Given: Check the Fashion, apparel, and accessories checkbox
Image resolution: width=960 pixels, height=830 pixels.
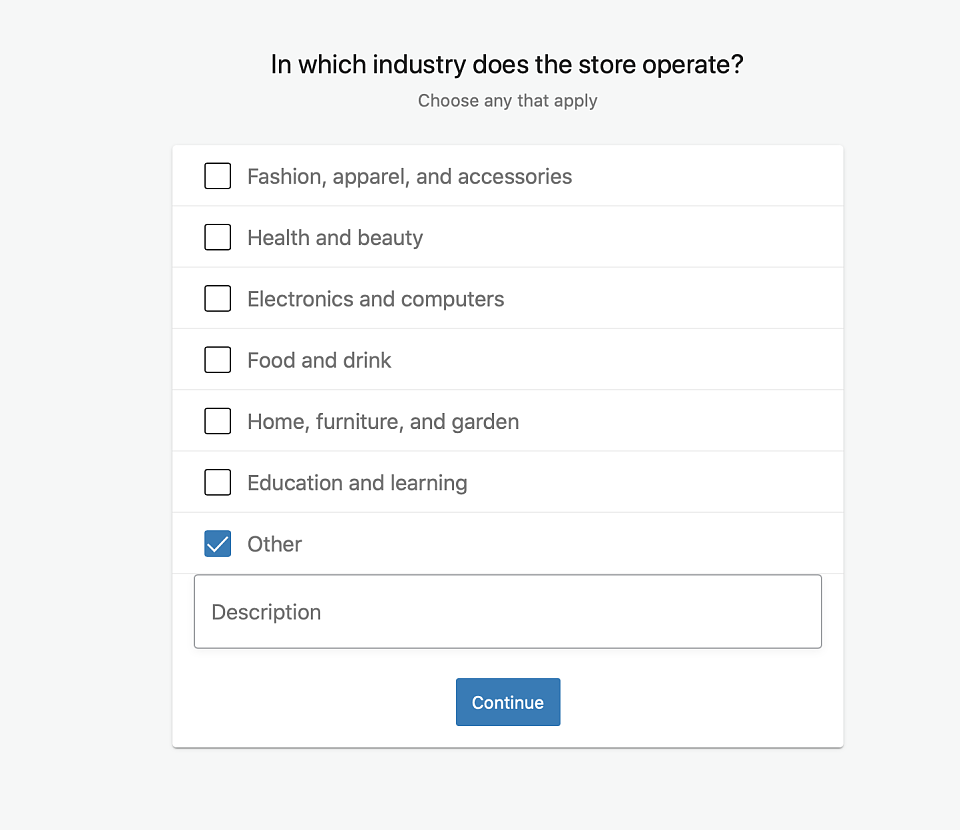Looking at the screenshot, I should pos(217,176).
